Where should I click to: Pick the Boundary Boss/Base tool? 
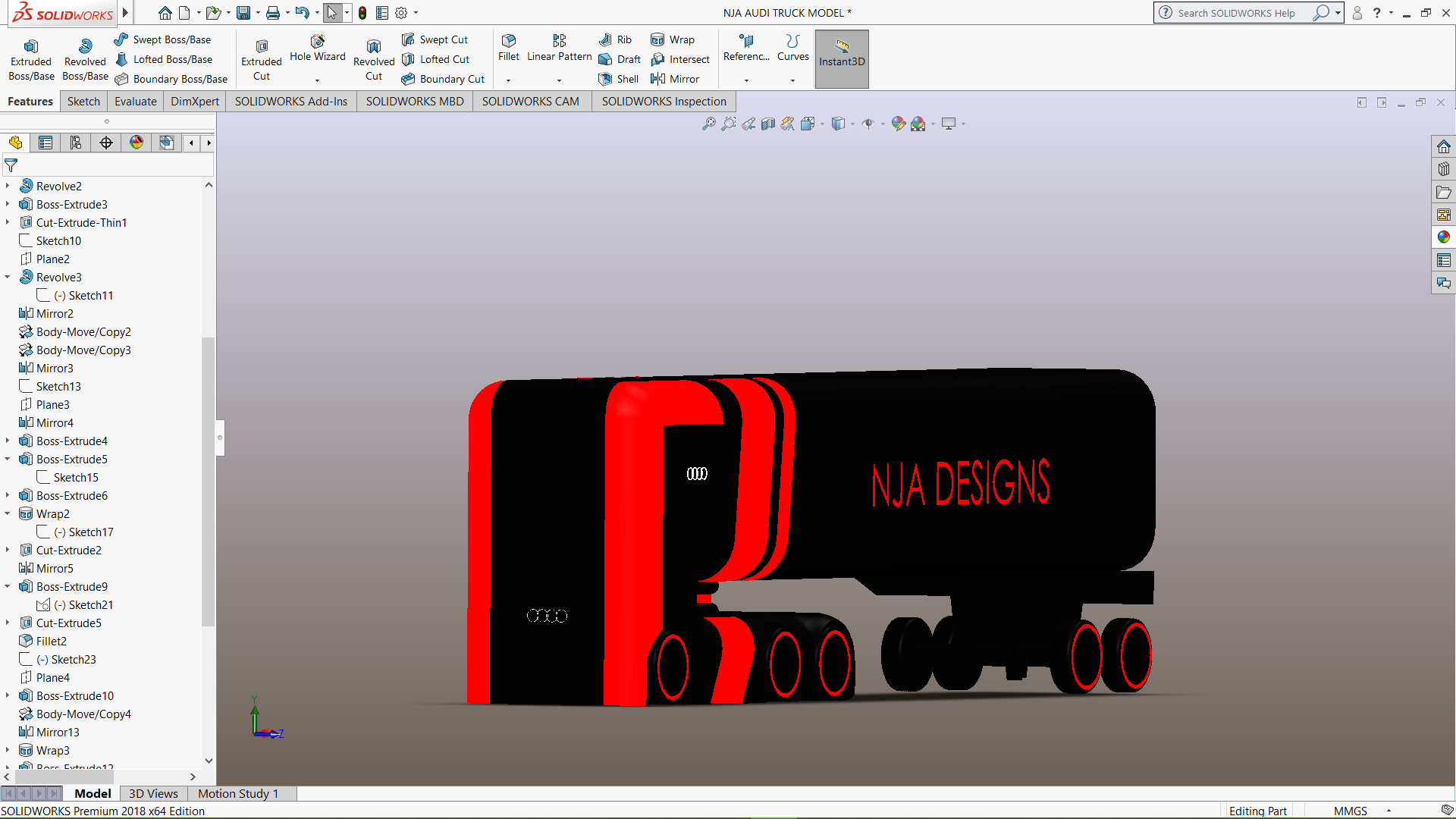click(171, 79)
